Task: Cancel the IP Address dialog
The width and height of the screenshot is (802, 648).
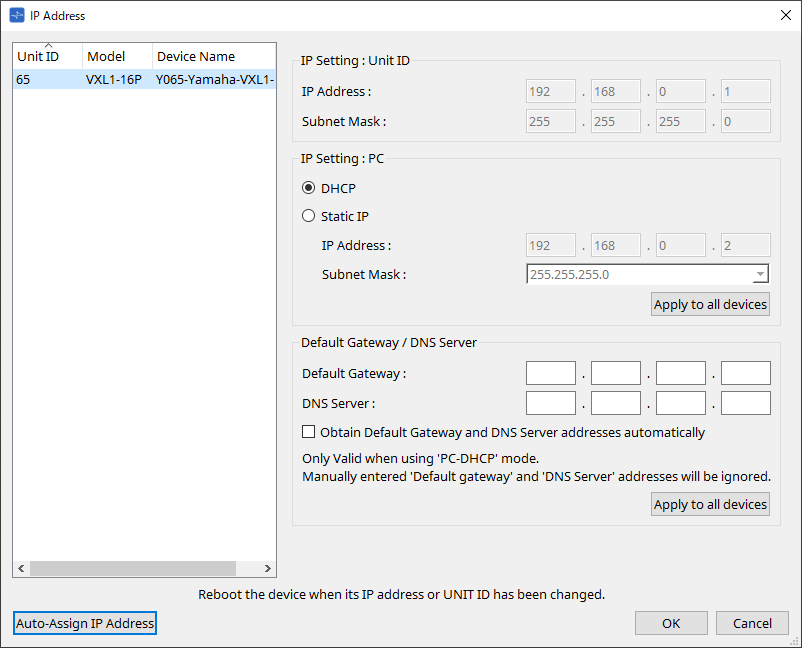Action: click(x=752, y=623)
